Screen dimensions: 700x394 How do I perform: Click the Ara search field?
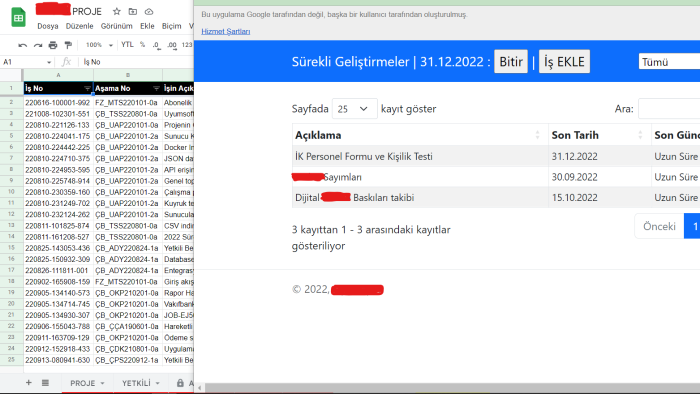669,109
